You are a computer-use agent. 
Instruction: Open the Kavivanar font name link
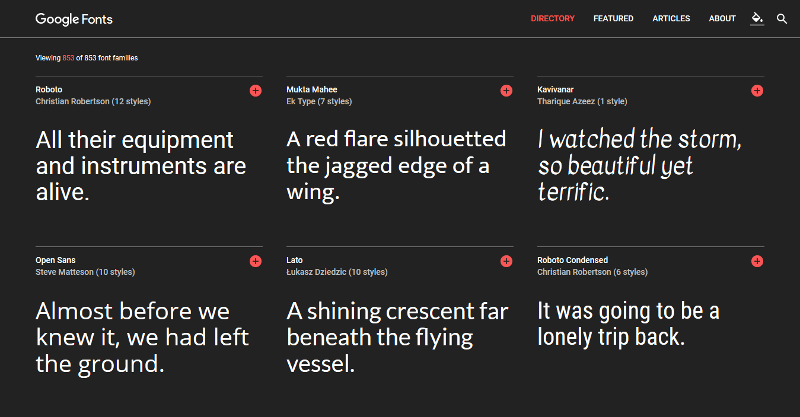[555, 89]
